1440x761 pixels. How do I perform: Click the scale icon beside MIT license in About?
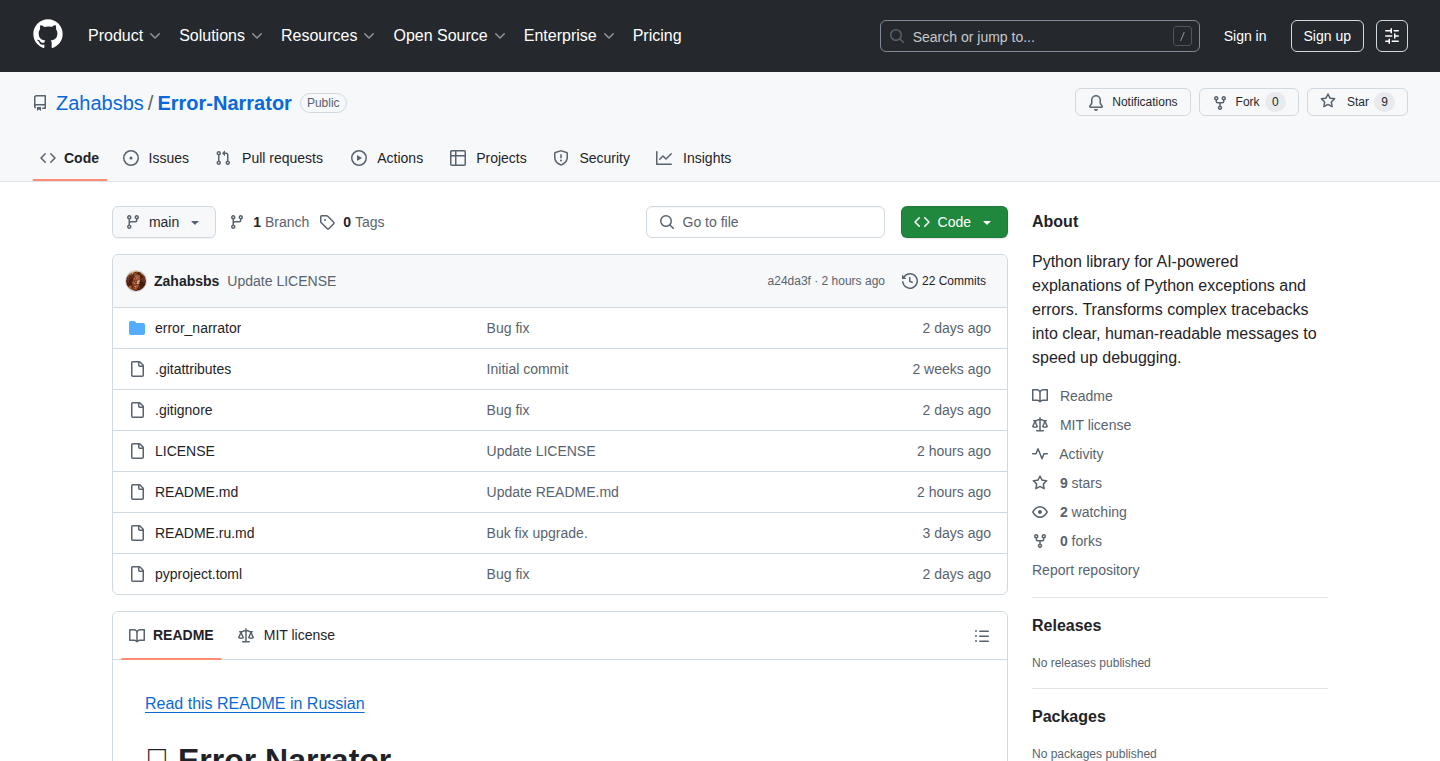coord(1040,425)
